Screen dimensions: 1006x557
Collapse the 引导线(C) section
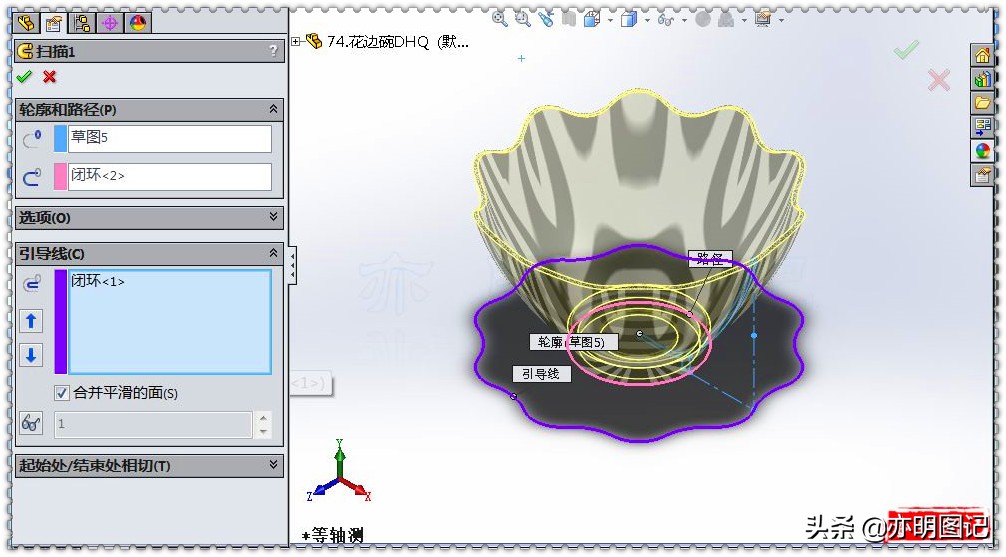click(273, 254)
